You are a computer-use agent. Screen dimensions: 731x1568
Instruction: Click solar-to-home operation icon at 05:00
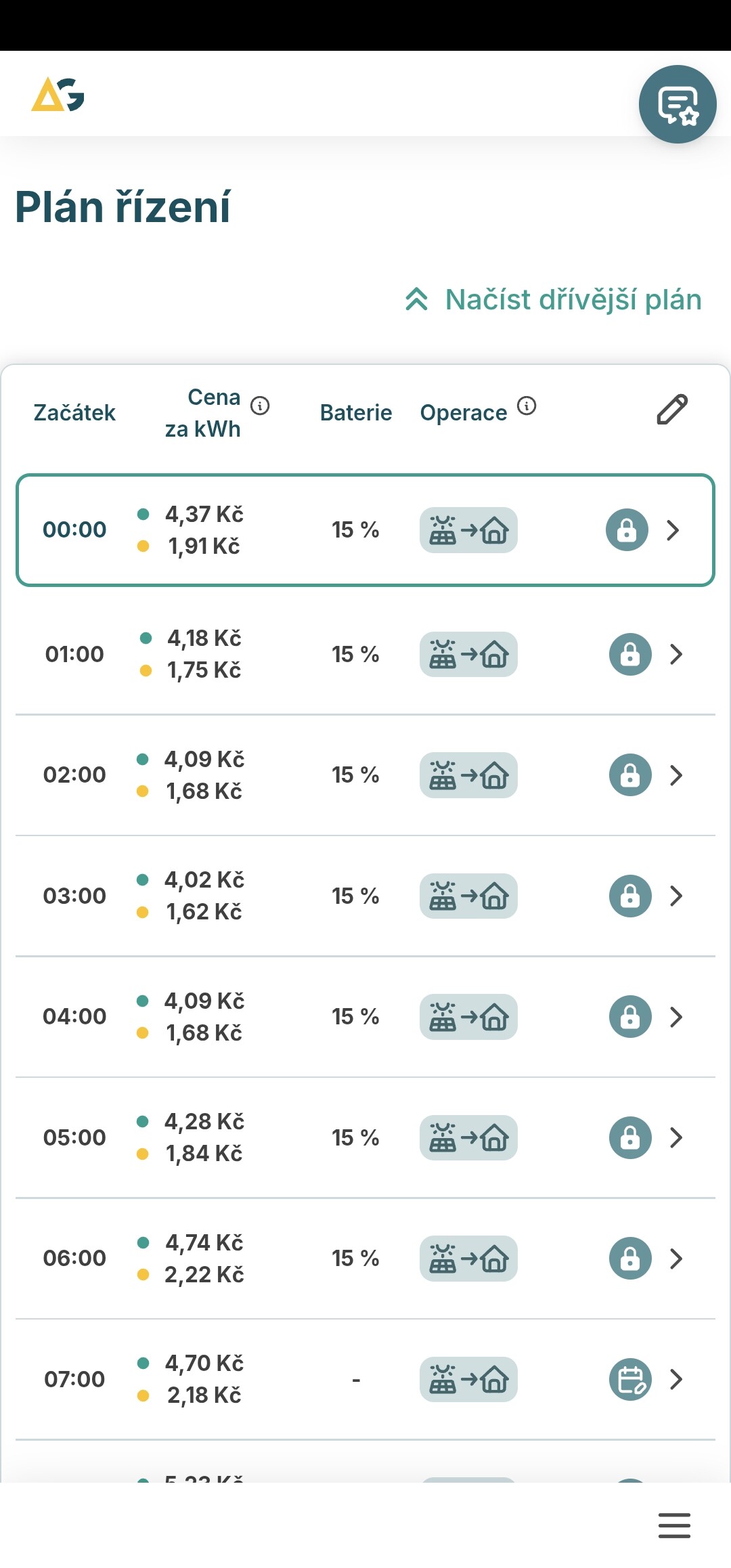point(468,1137)
